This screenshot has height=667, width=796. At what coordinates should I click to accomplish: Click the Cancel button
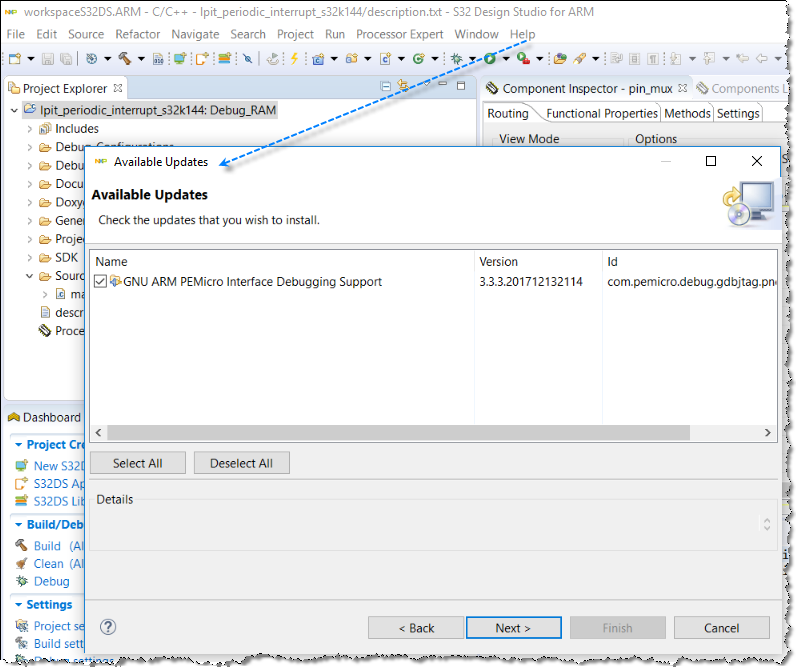coord(721,628)
